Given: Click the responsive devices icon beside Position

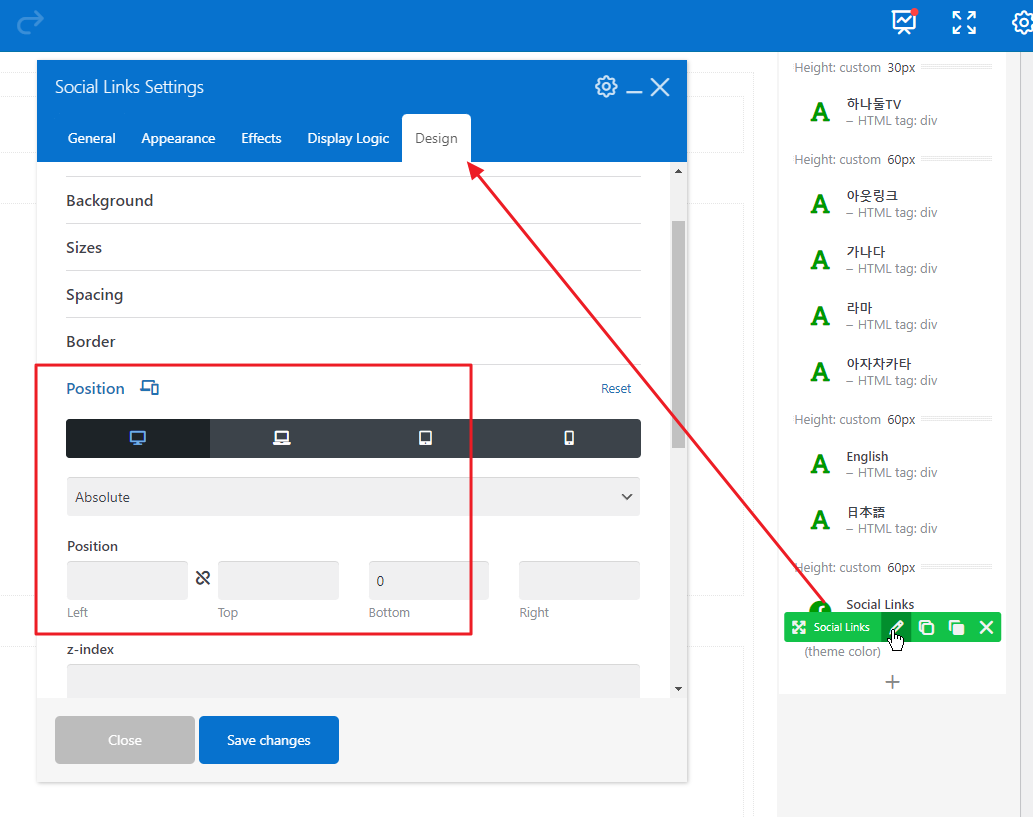Looking at the screenshot, I should [150, 387].
